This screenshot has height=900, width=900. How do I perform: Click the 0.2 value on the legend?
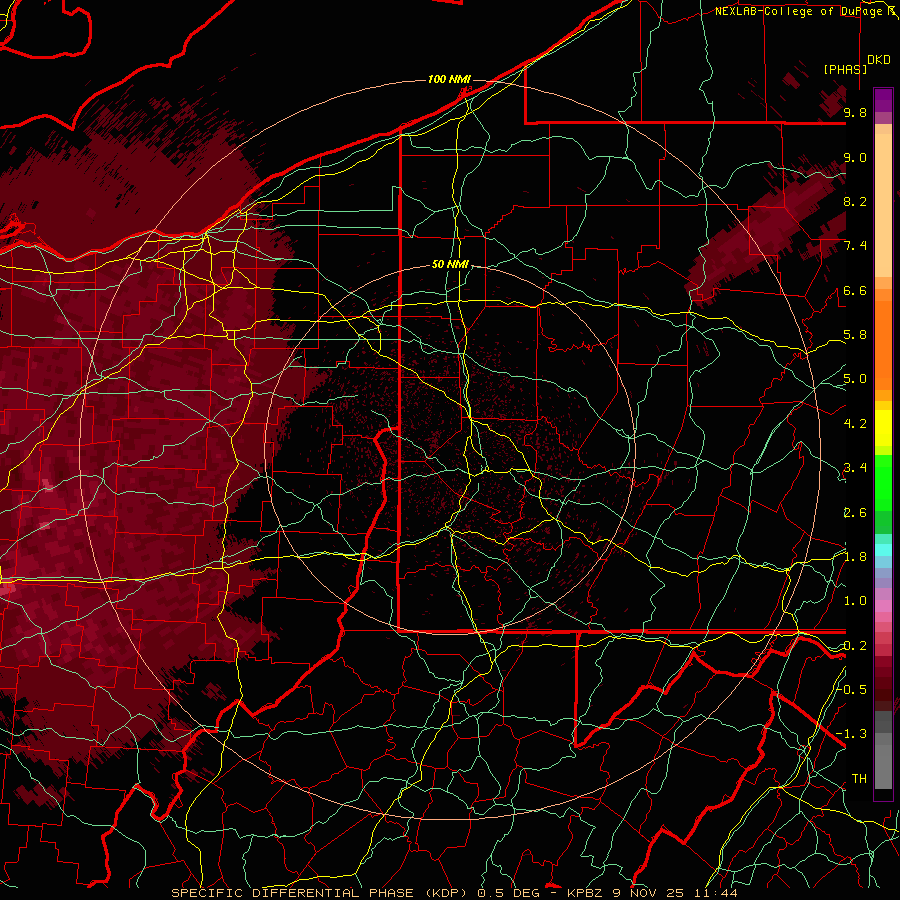[x=855, y=646]
